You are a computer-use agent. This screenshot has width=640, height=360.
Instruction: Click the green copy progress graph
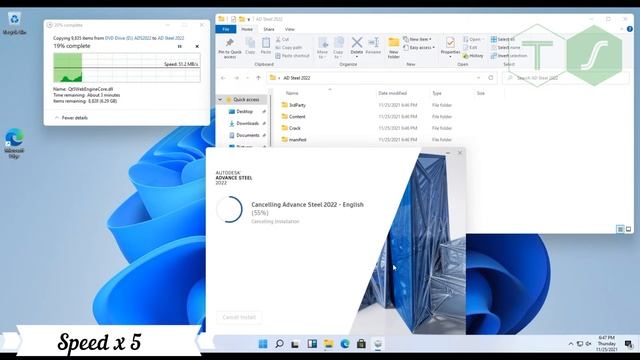(x=127, y=67)
